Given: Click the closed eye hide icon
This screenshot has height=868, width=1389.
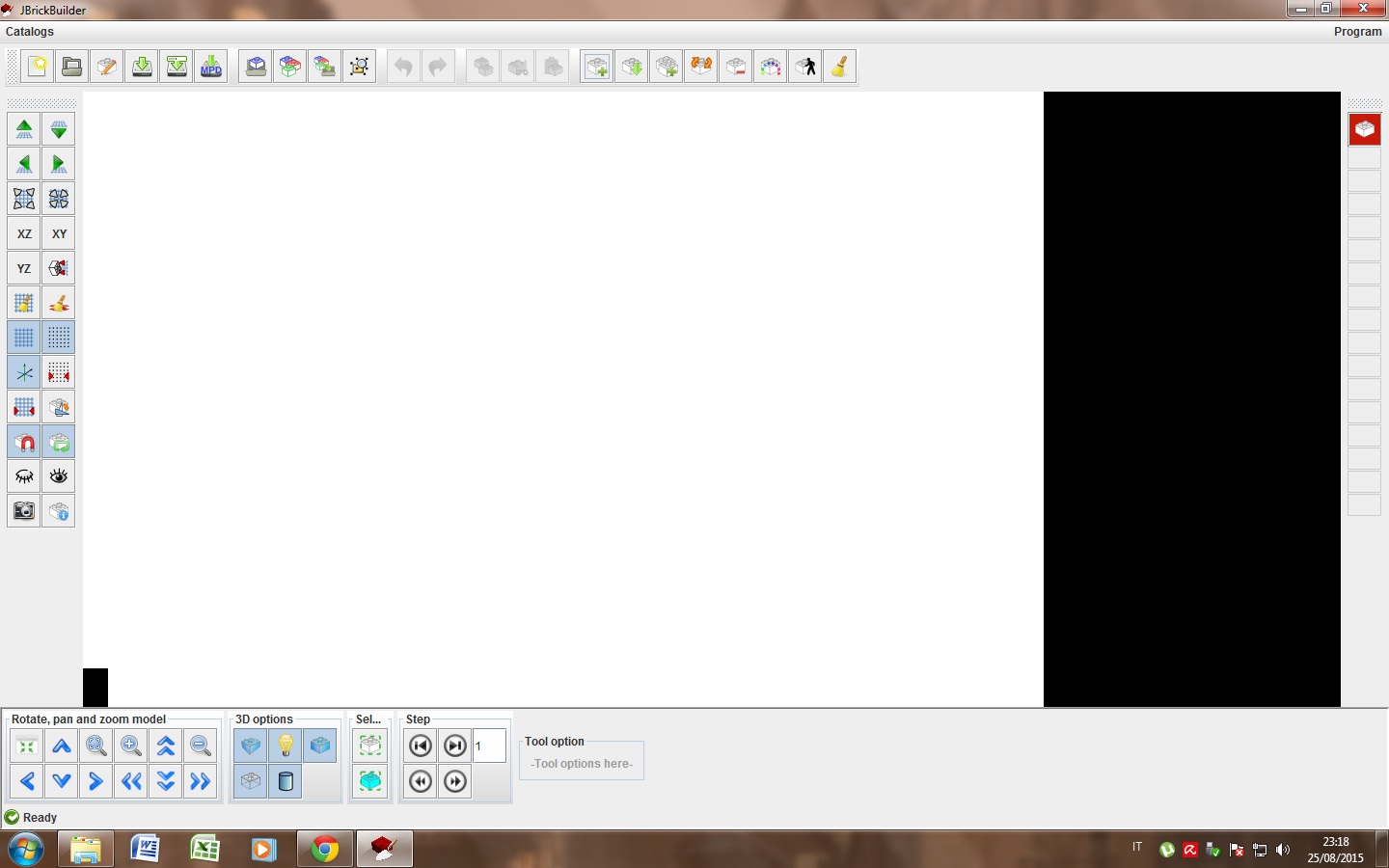Looking at the screenshot, I should point(24,476).
